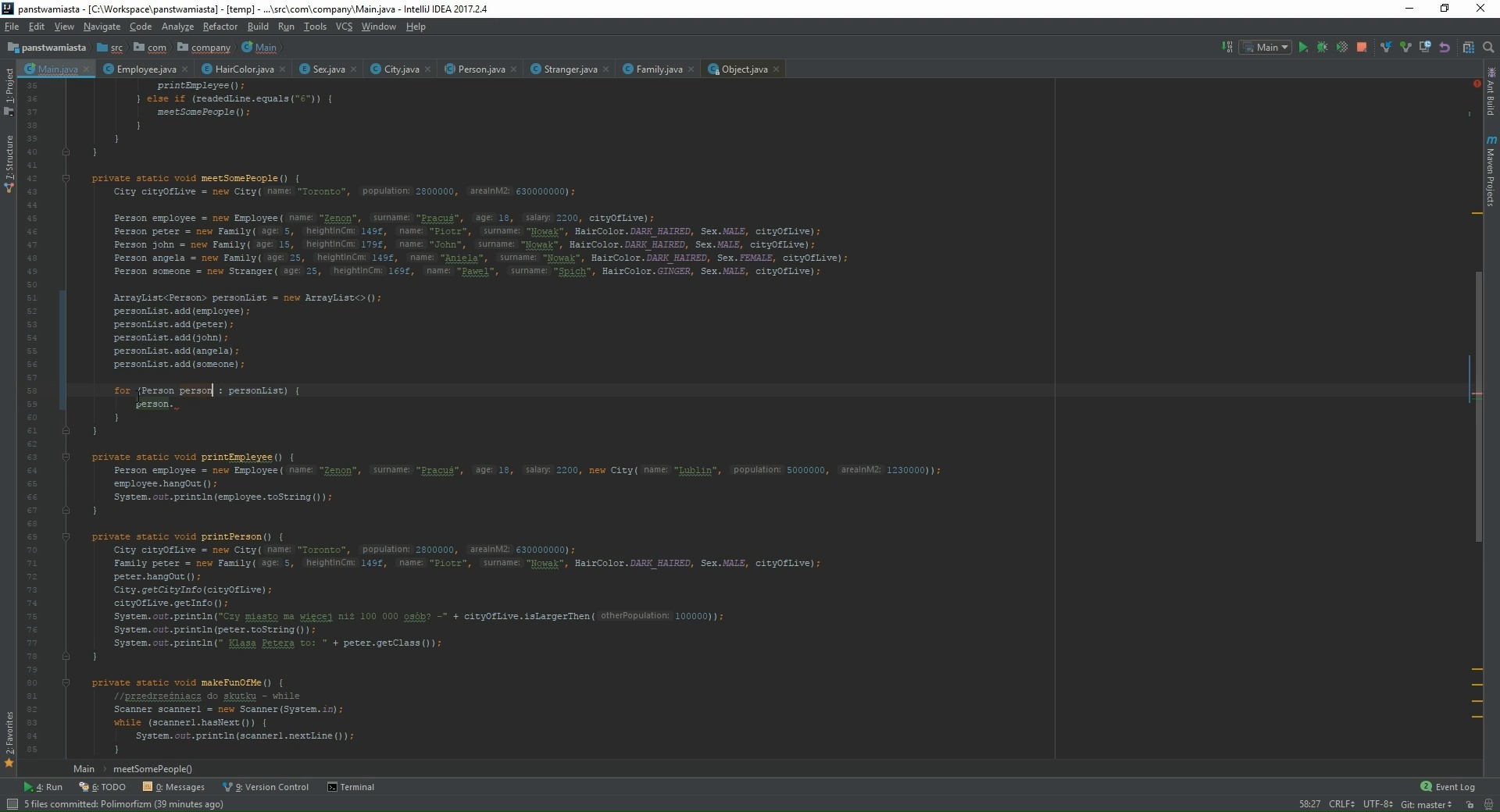Run the Main configuration
1500x812 pixels.
1302,48
